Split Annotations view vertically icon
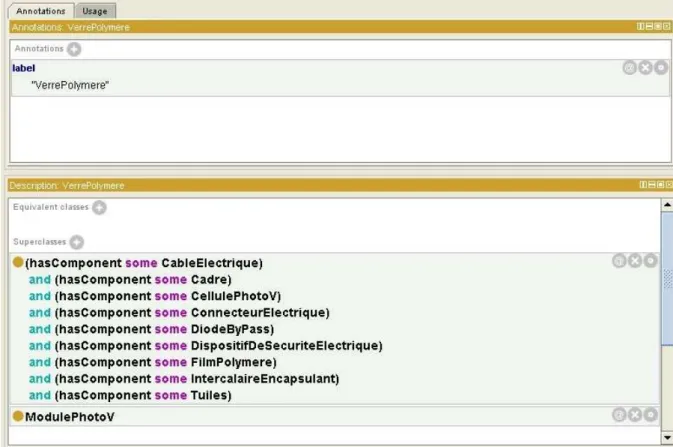This screenshot has height=447, width=673. point(640,27)
